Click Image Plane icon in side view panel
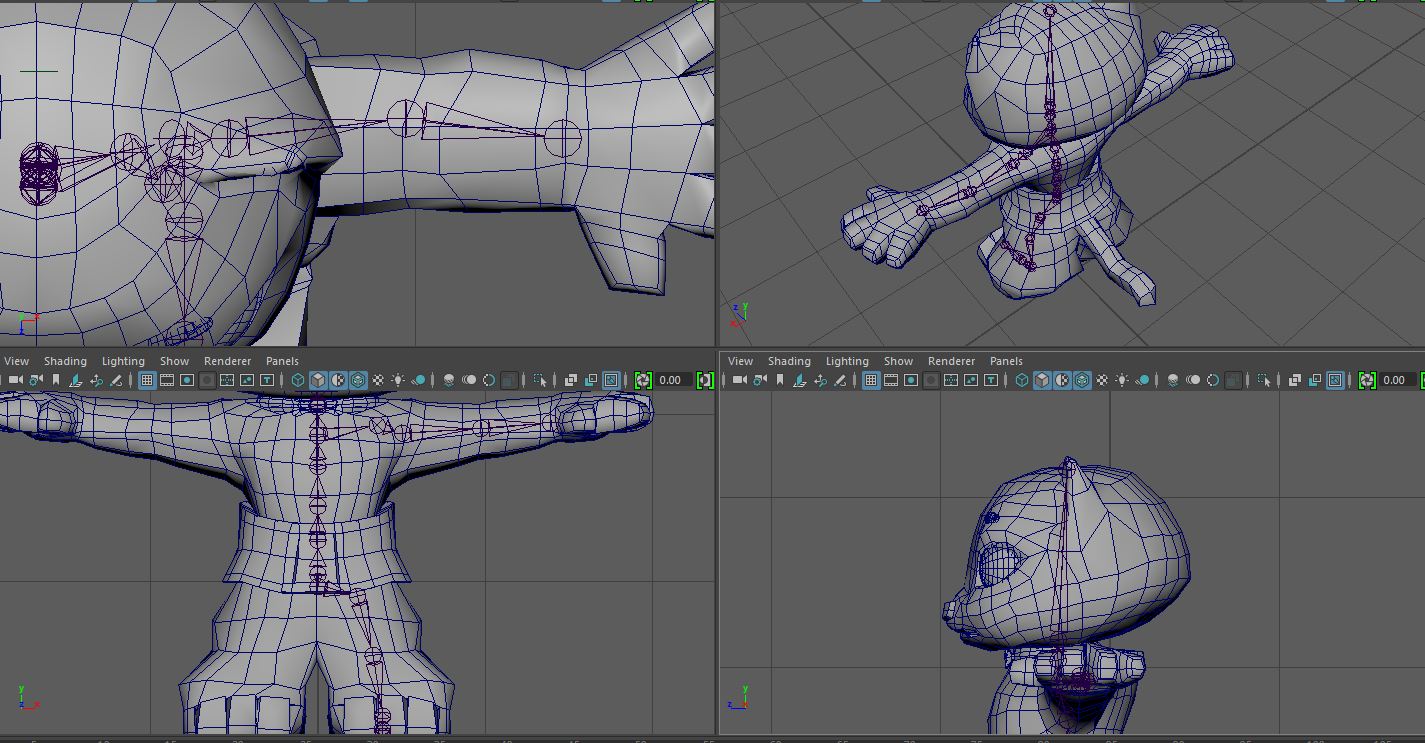1425x743 pixels. (x=800, y=380)
